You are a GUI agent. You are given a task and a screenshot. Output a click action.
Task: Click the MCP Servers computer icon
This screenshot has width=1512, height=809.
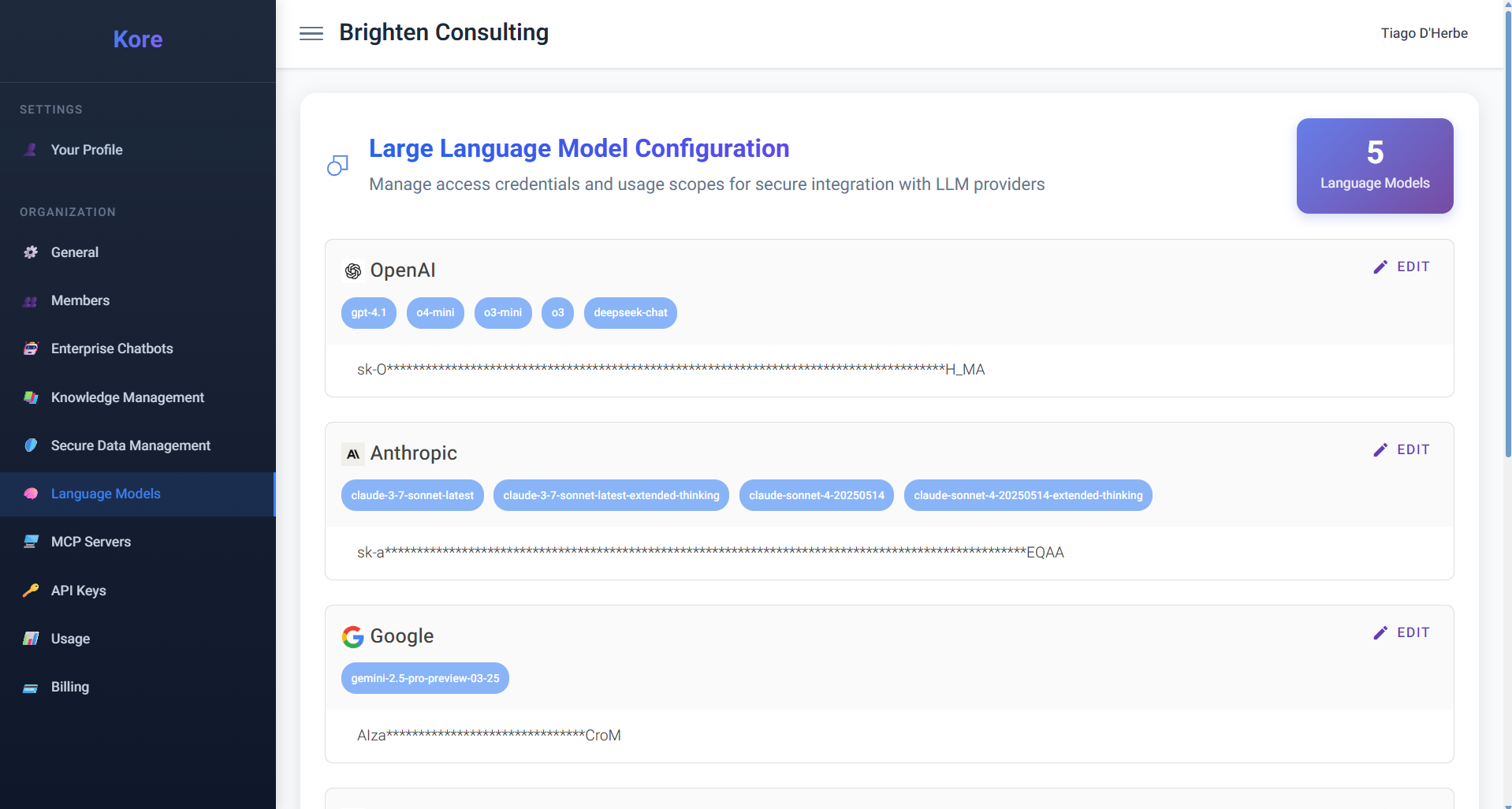pos(31,542)
